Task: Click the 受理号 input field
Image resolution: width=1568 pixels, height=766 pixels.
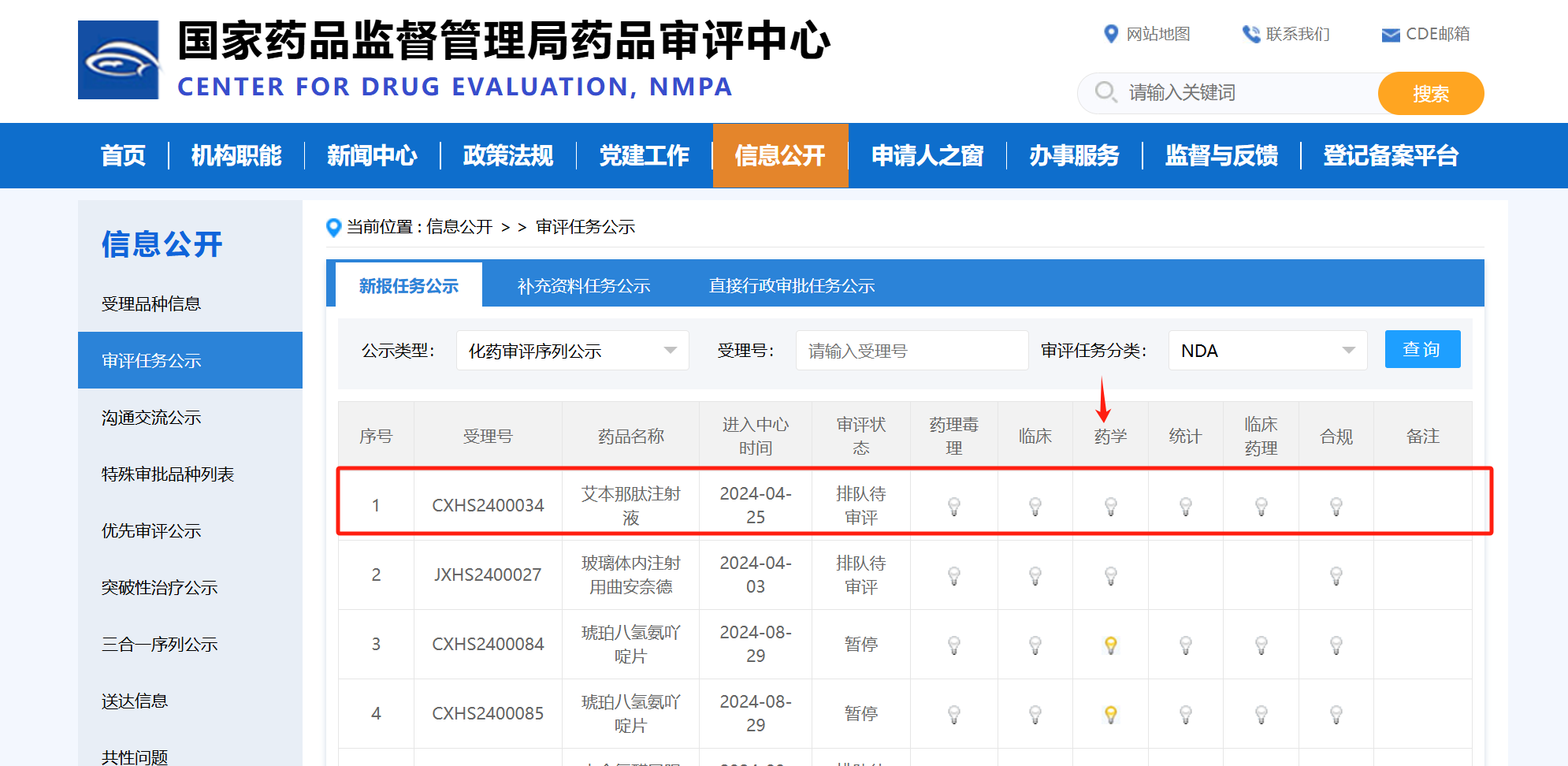Action: 912,351
